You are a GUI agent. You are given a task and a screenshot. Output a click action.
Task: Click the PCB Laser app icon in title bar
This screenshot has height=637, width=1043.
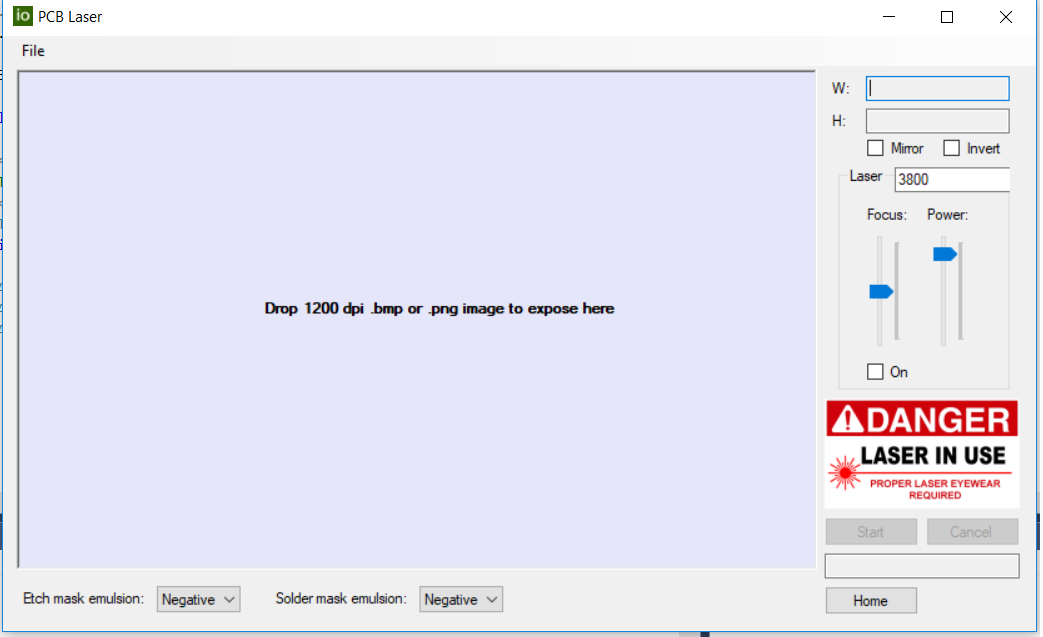coord(22,16)
